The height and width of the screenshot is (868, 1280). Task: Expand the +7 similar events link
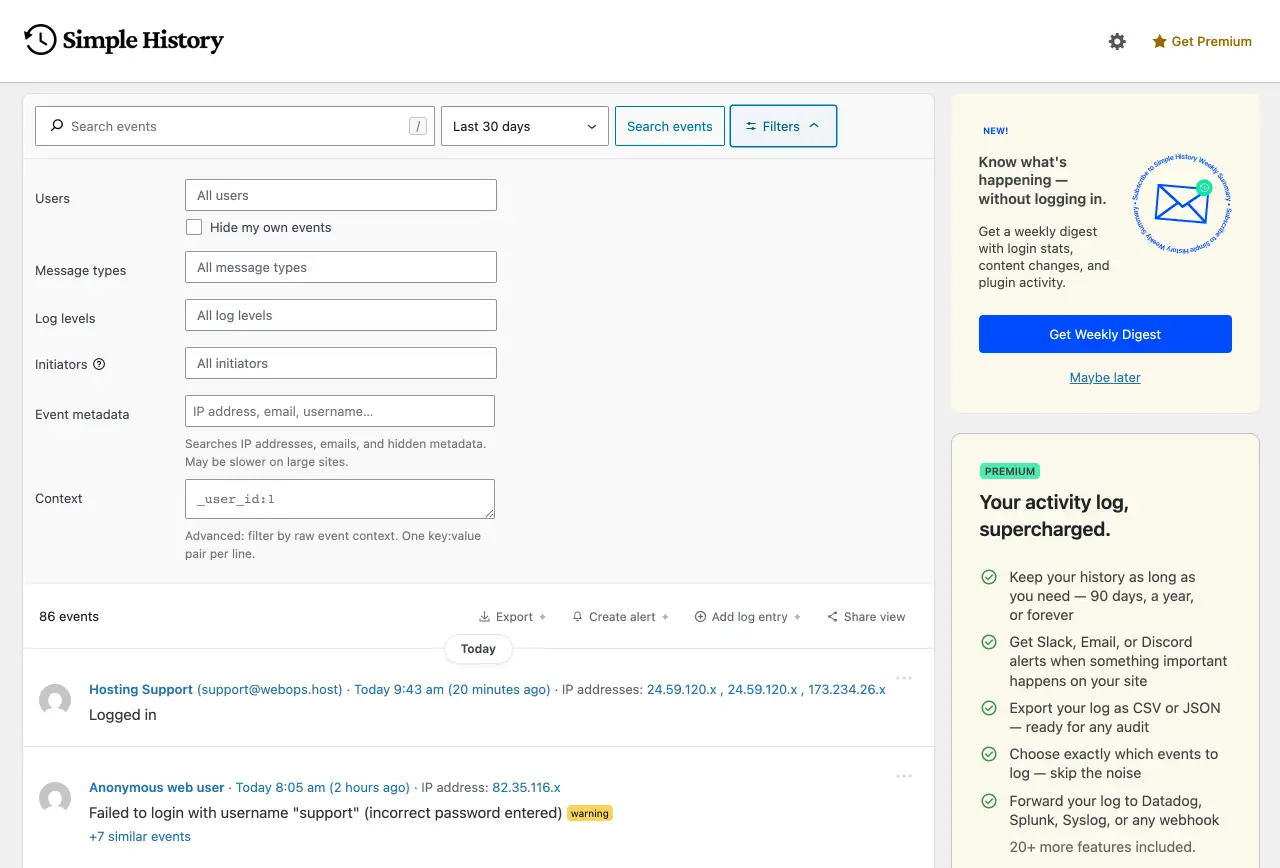click(140, 836)
